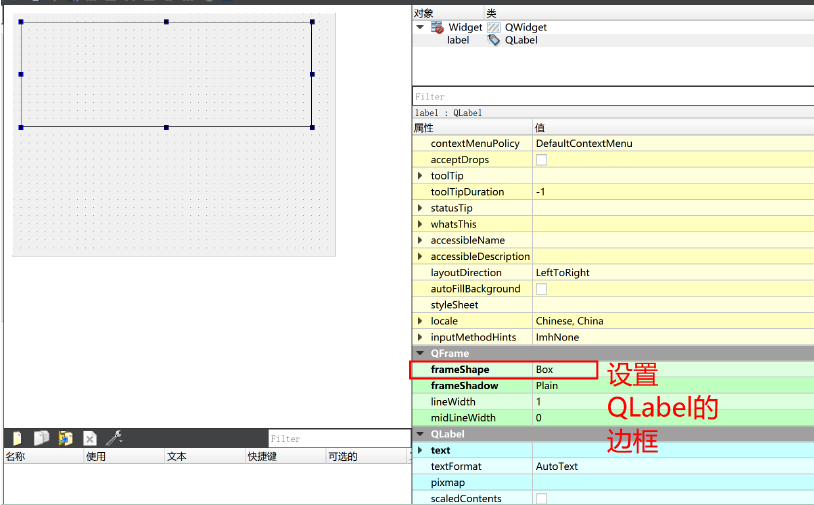Image resolution: width=814 pixels, height=505 pixels.
Task: Select the styleSheet property row
Action: click(613, 305)
